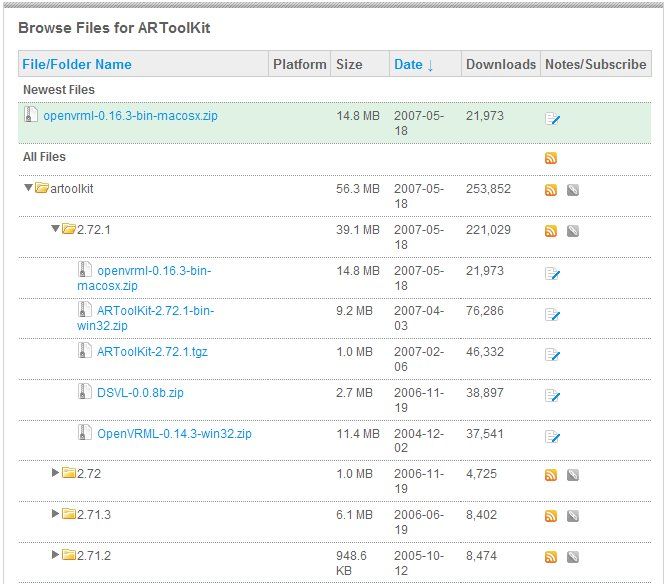Click the monitor icon in 2.71.2 row
The image size is (668, 584).
pyautogui.click(x=573, y=557)
